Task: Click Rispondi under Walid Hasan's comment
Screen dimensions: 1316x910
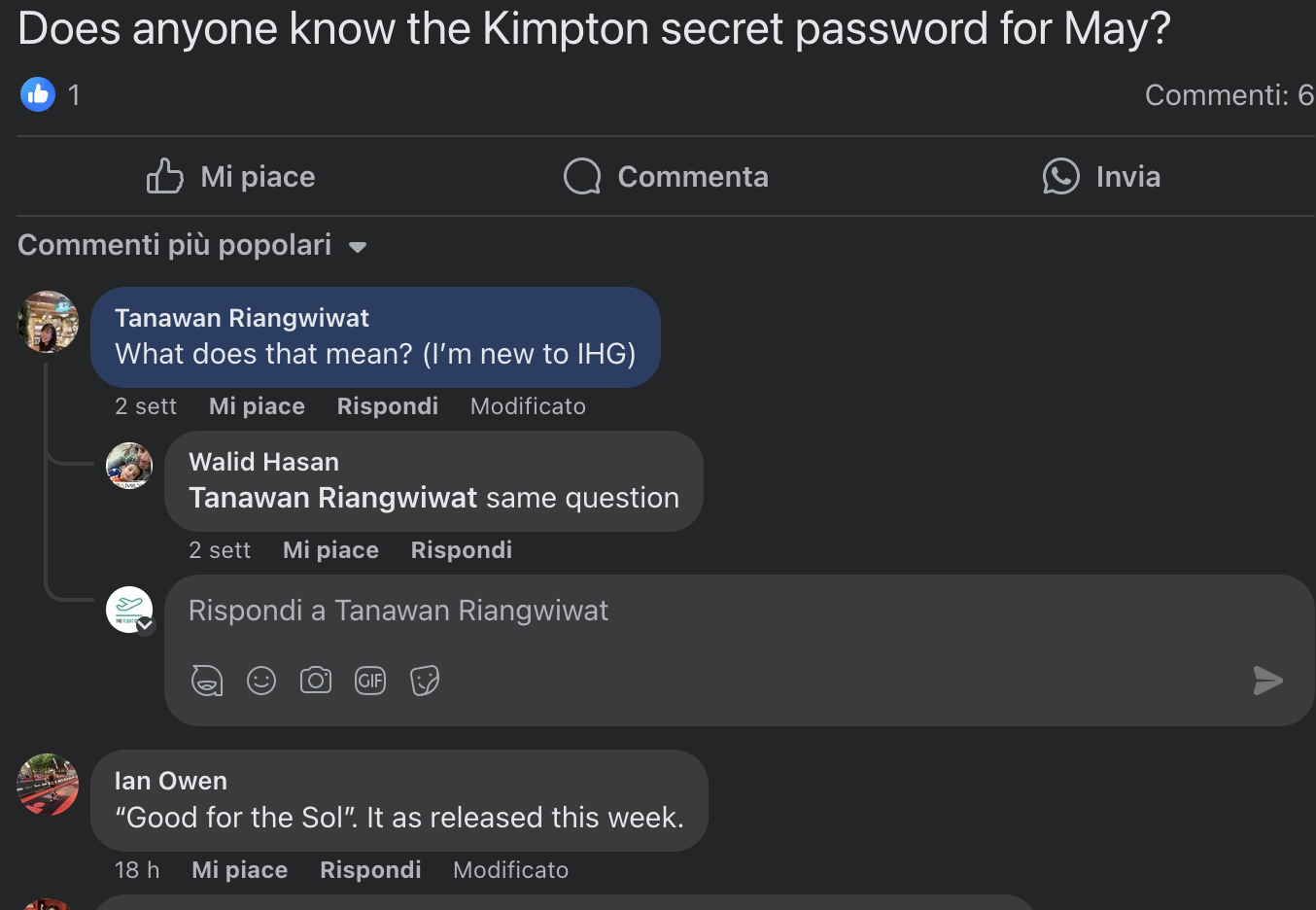Action: click(x=462, y=550)
